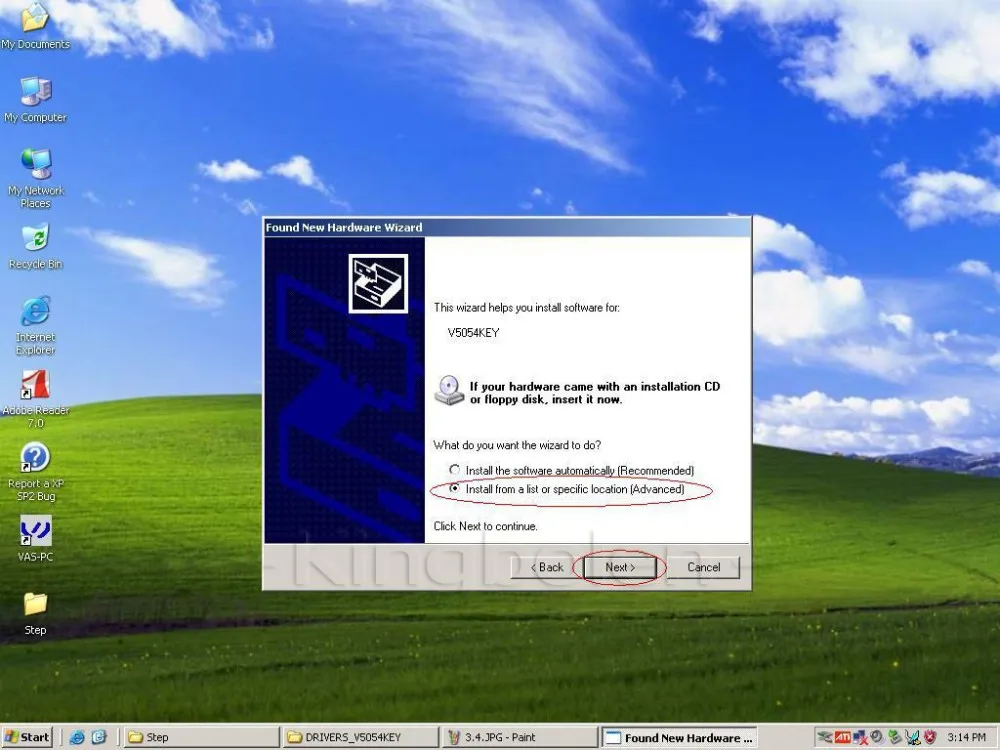This screenshot has height=750, width=1000.
Task: Go Back in the hardware wizard
Action: (x=547, y=567)
